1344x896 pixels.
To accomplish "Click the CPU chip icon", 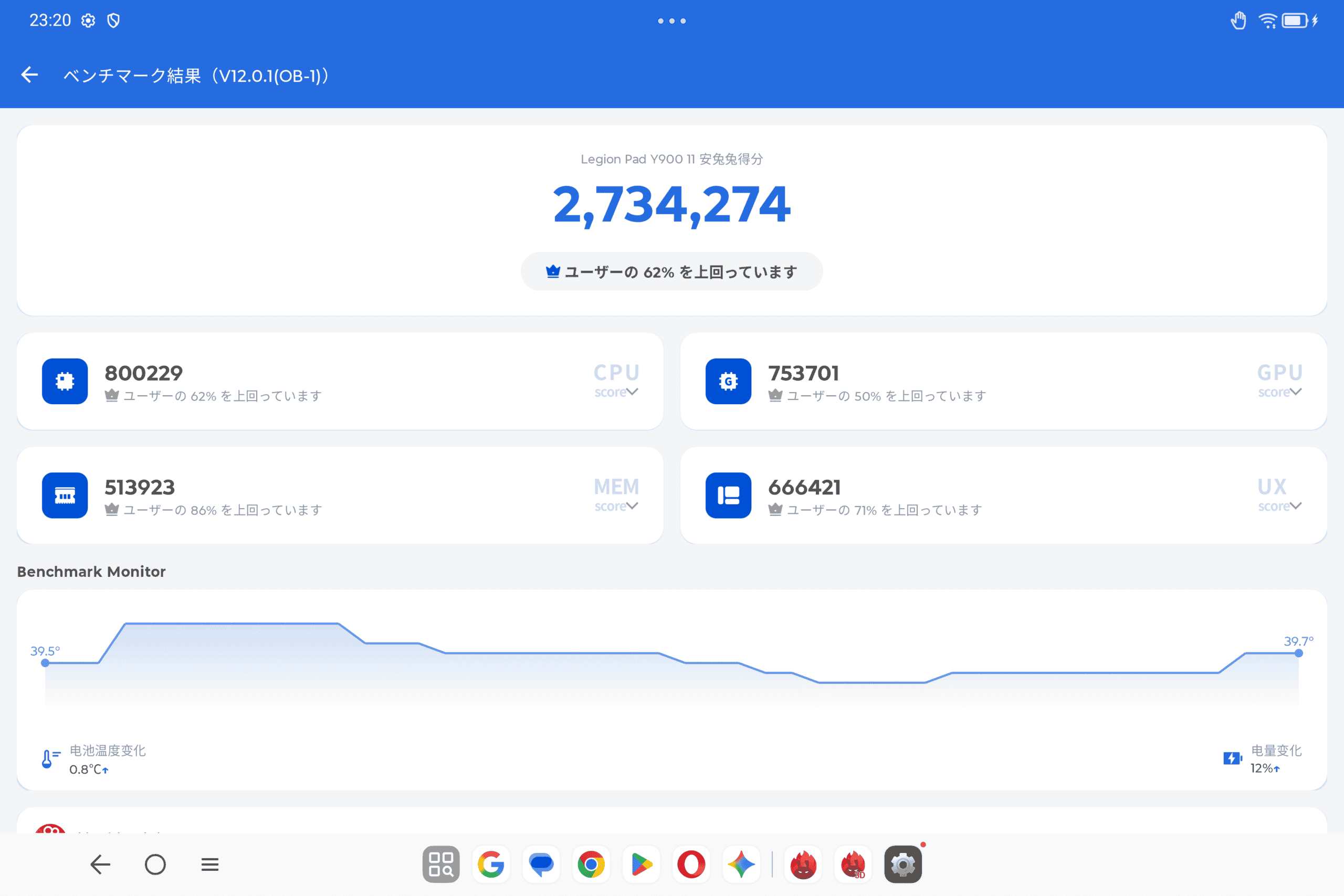I will (65, 381).
